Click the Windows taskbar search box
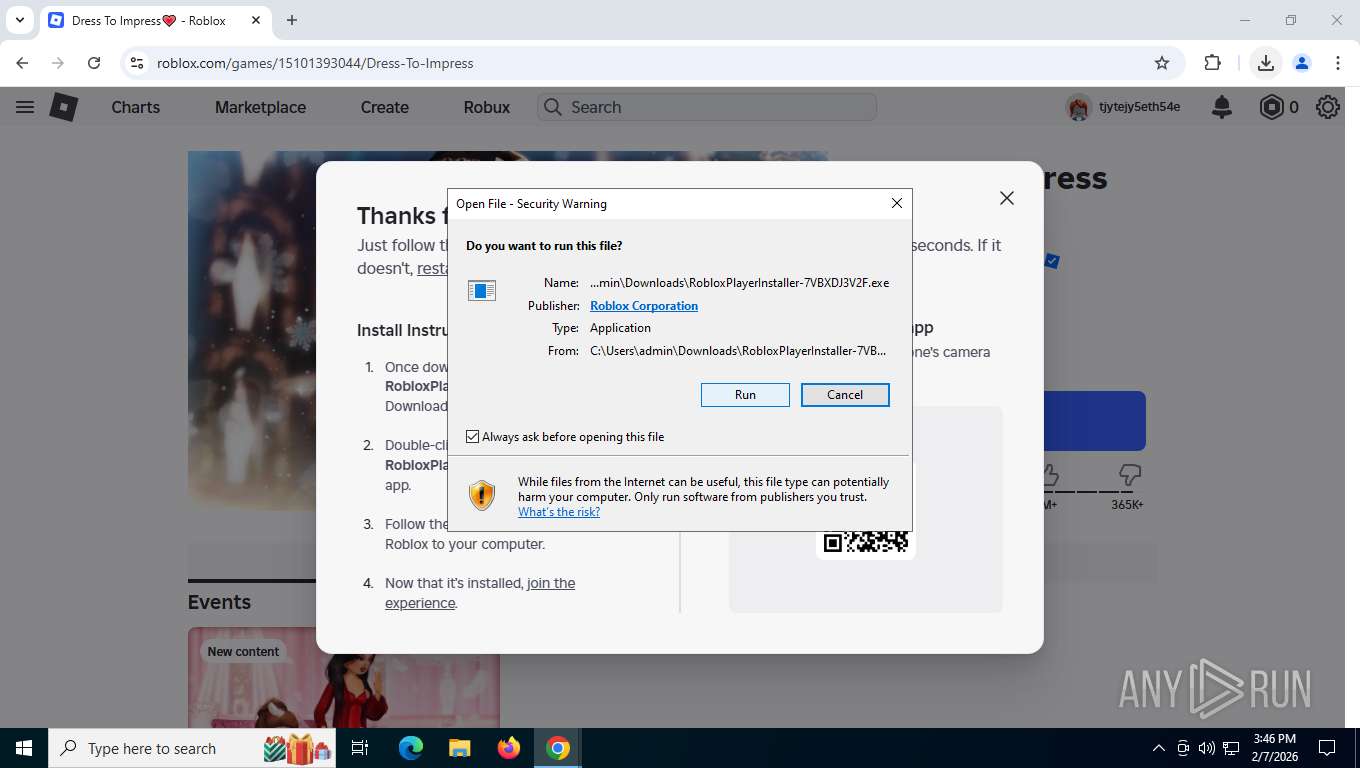 pyautogui.click(x=194, y=748)
